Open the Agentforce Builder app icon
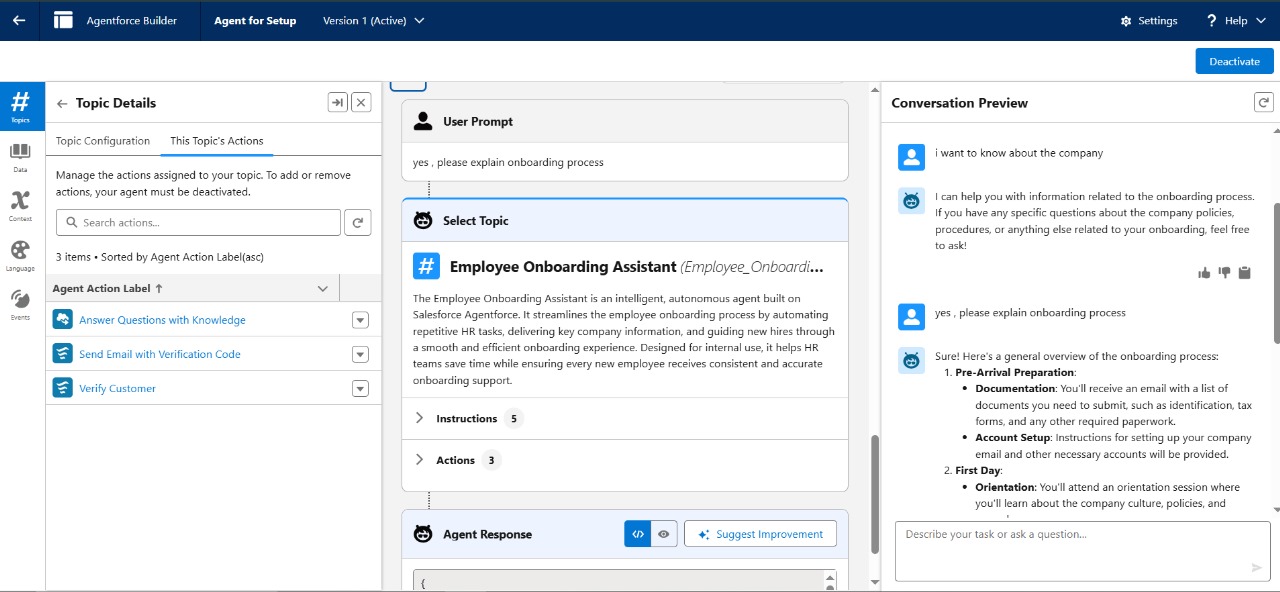This screenshot has height=592, width=1280. click(x=64, y=20)
